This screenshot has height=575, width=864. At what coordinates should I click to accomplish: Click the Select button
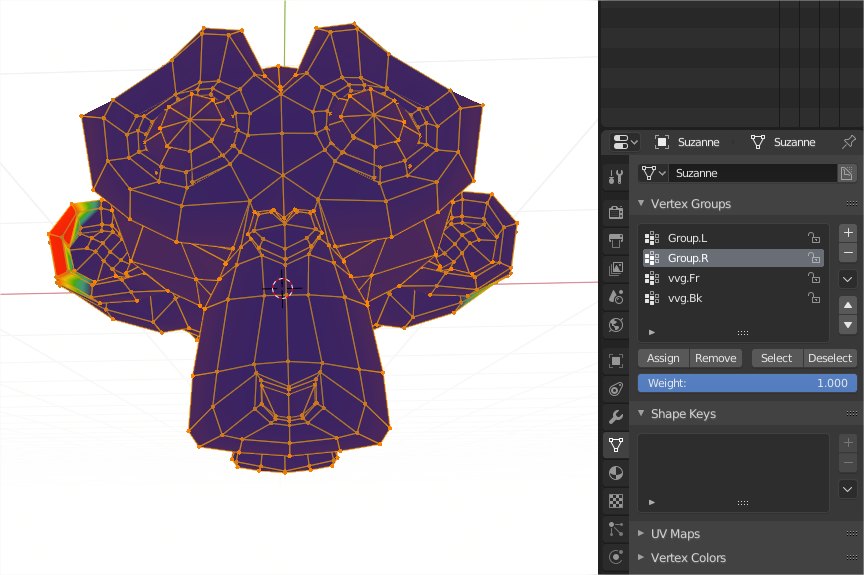tap(776, 358)
